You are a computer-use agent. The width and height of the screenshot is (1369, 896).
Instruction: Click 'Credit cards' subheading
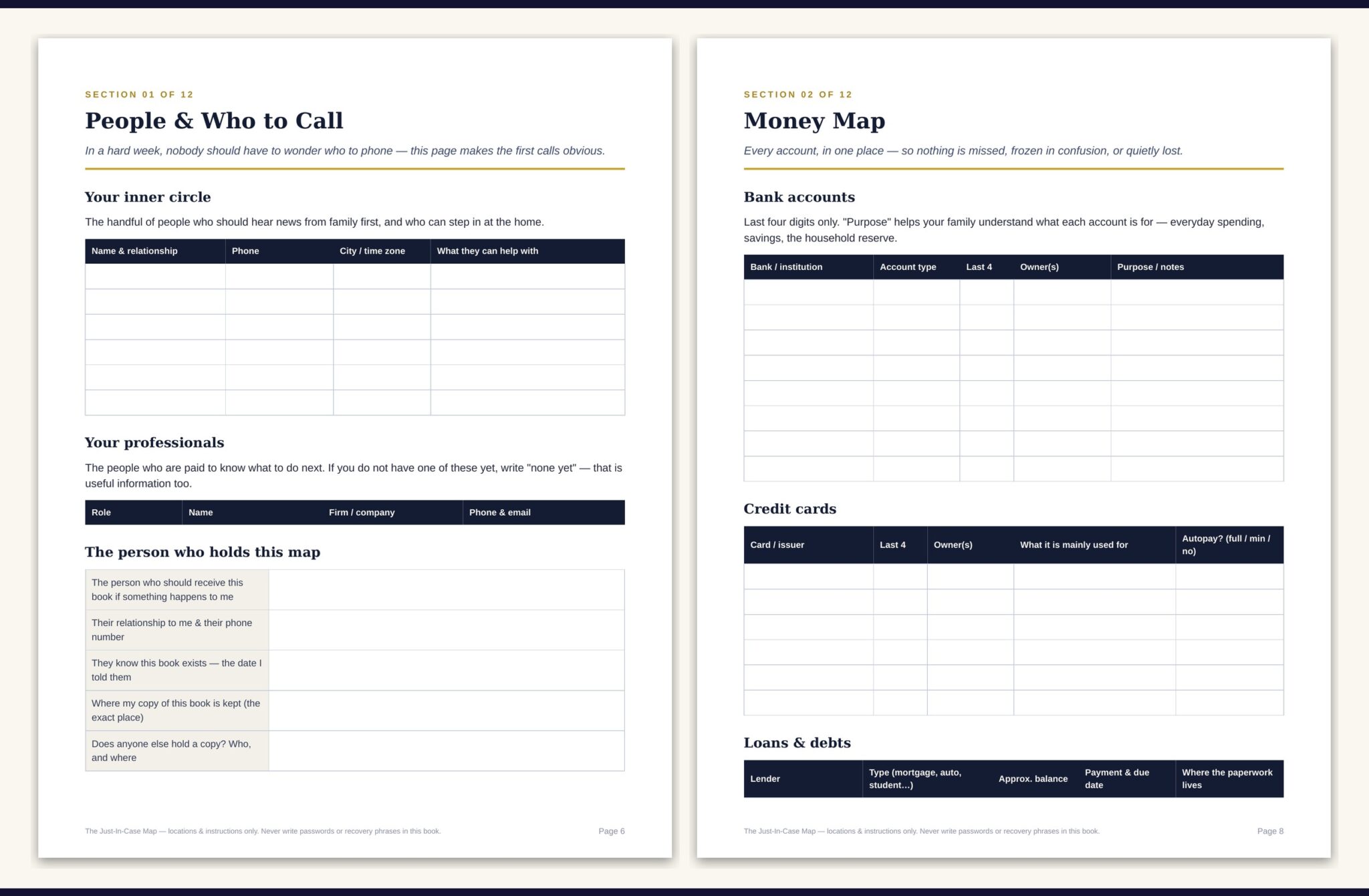(790, 508)
